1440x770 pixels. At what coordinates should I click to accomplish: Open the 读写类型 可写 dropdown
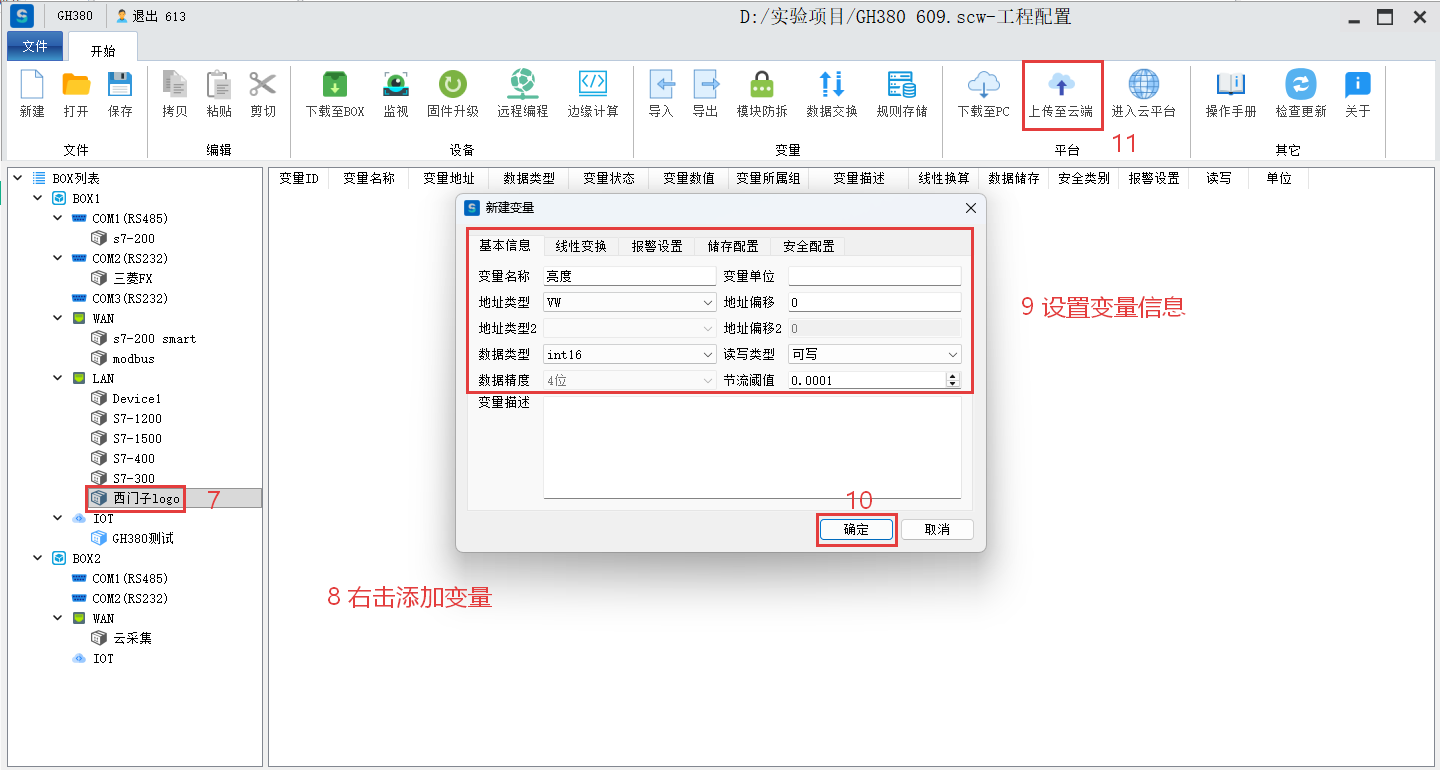pyautogui.click(x=953, y=354)
